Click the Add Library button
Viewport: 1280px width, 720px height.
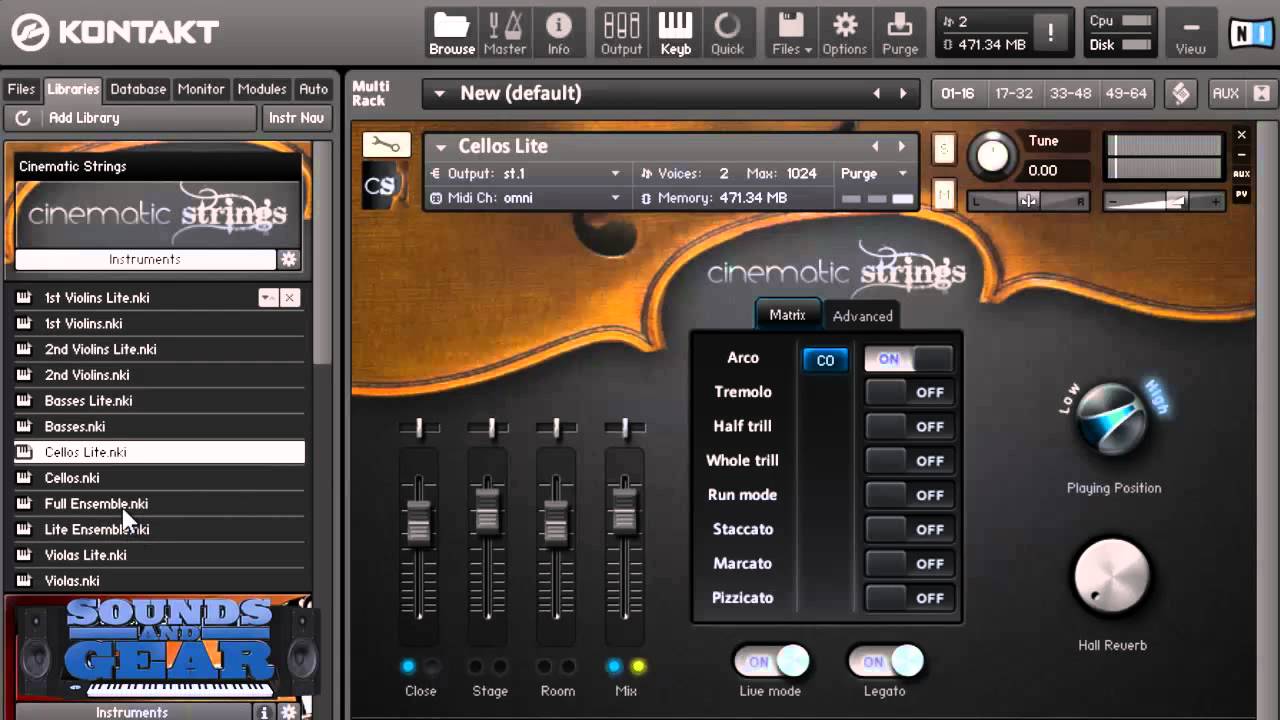click(131, 118)
